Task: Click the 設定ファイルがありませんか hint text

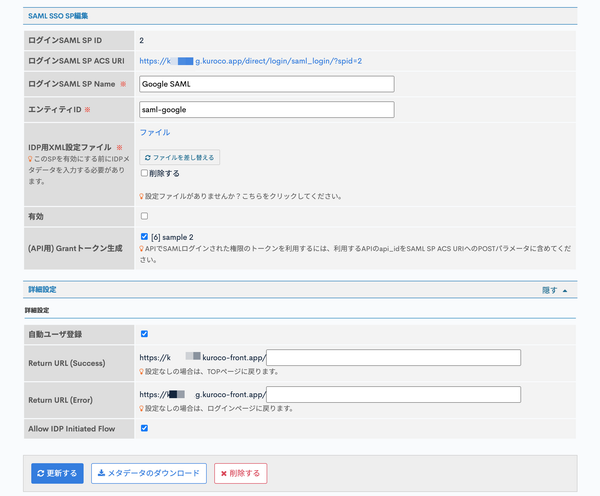Action: pos(243,196)
